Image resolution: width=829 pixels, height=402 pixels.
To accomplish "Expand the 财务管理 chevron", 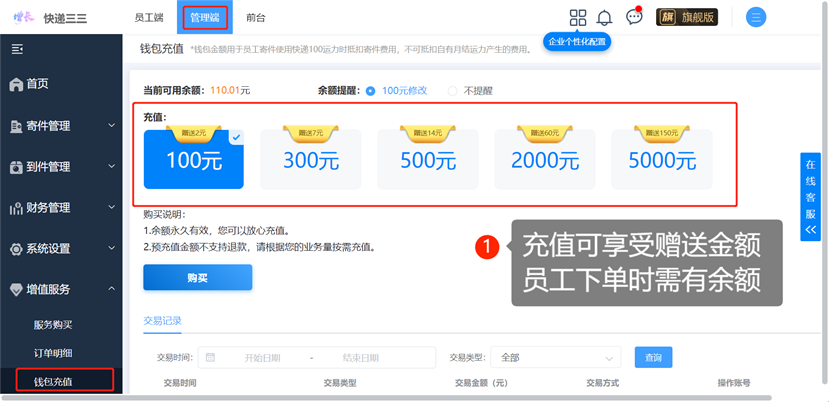I will [112, 207].
